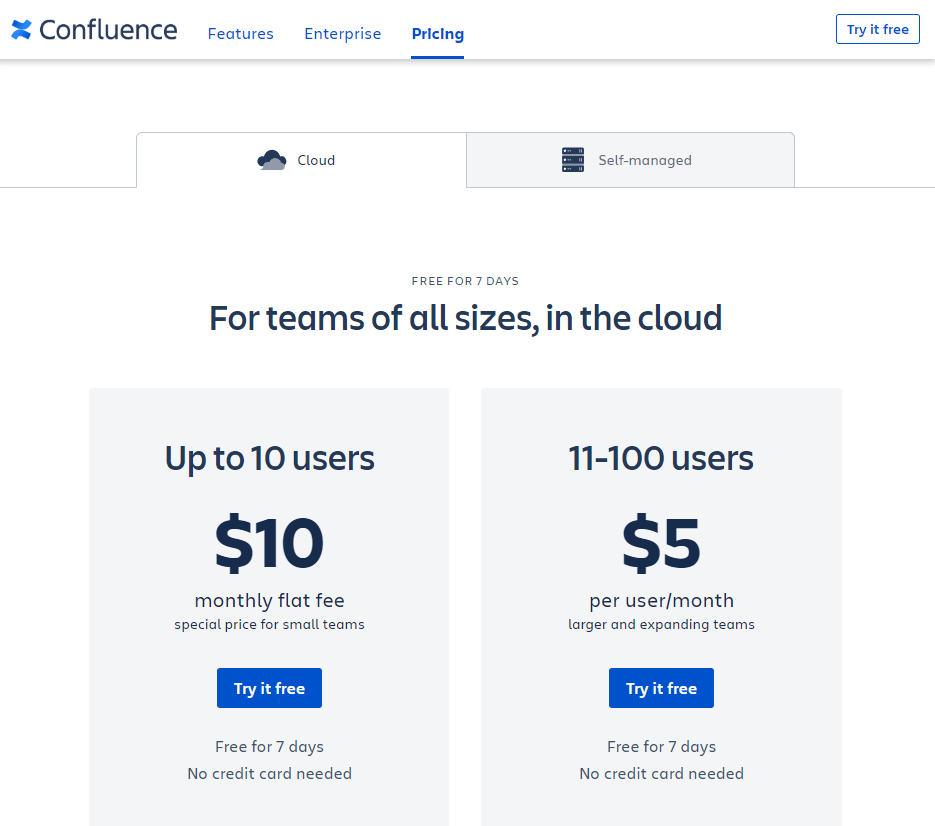This screenshot has height=826, width=935.
Task: Select the Cloud tab
Action: click(300, 159)
